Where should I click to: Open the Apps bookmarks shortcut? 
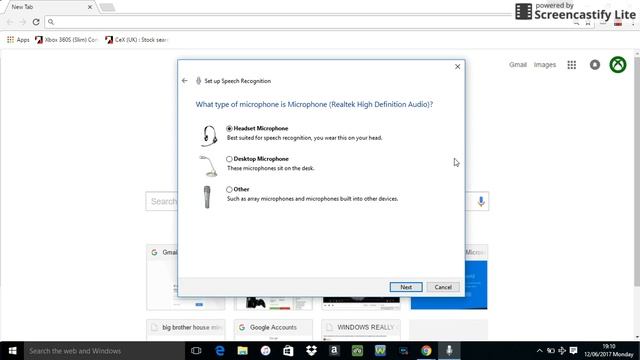tap(18, 40)
